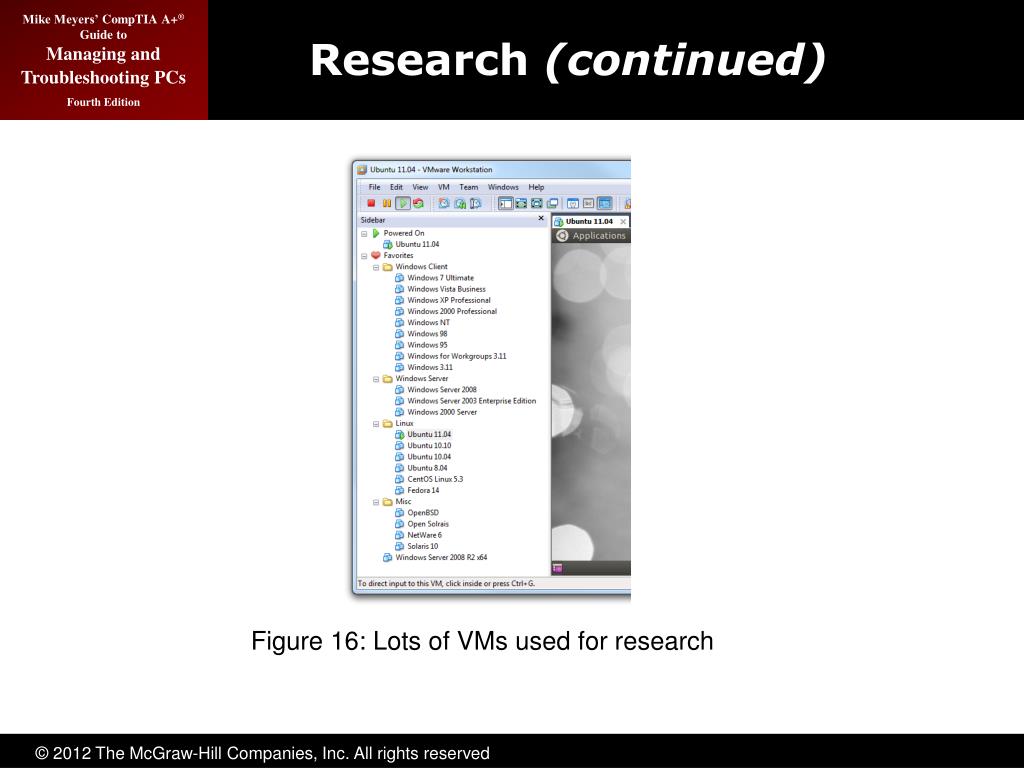
Task: Select OpenBSD VM
Action: [x=423, y=513]
